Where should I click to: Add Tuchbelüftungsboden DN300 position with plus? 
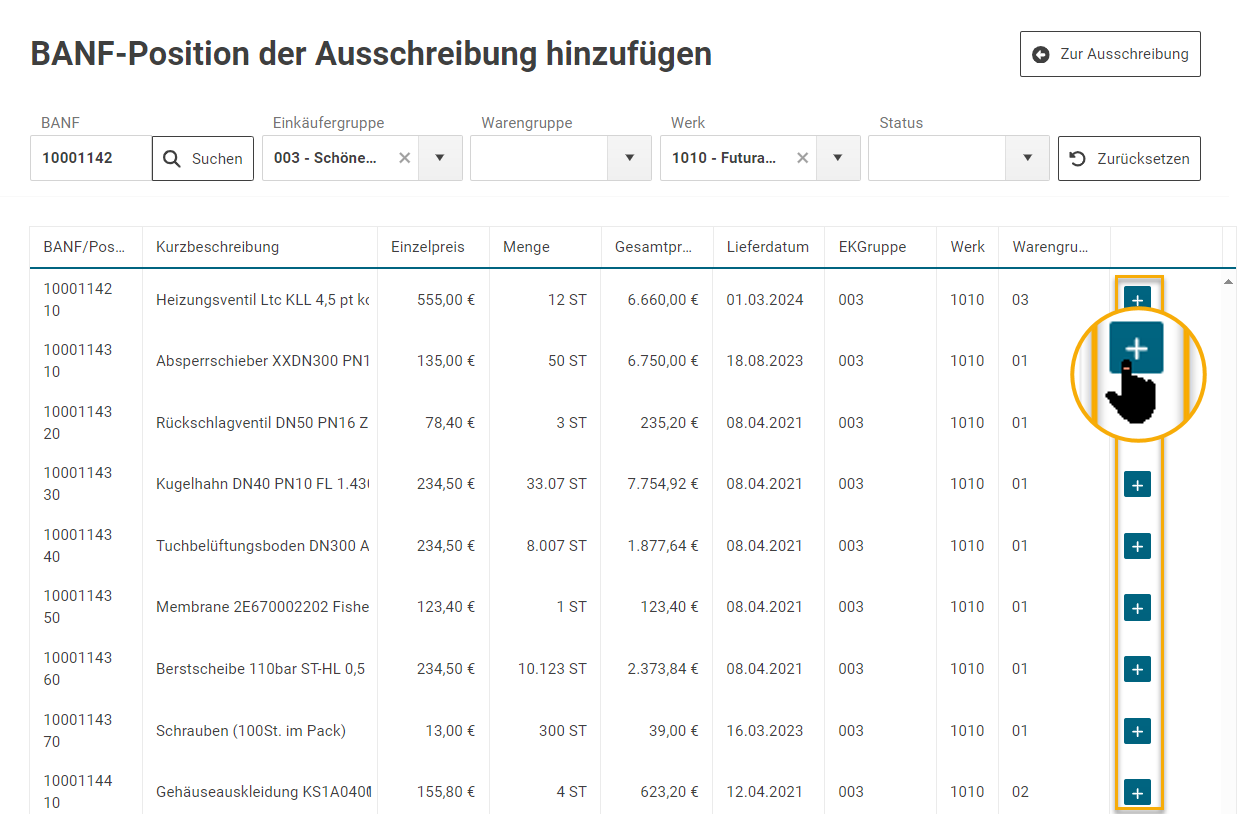[1137, 546]
